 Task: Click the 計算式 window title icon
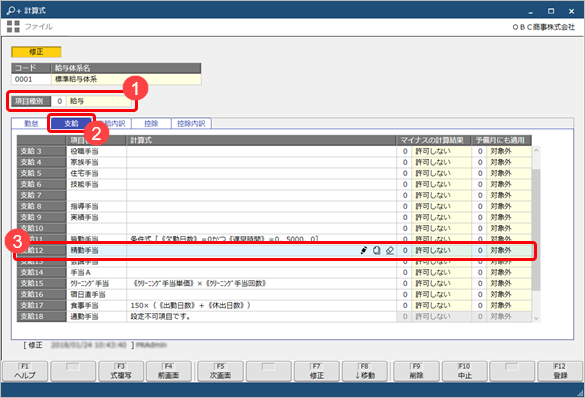pyautogui.click(x=14, y=10)
